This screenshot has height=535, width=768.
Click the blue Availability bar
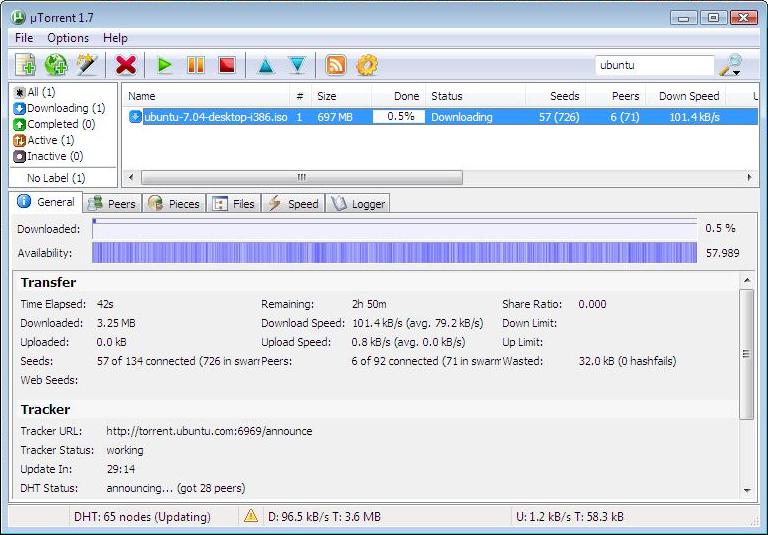pyautogui.click(x=395, y=253)
